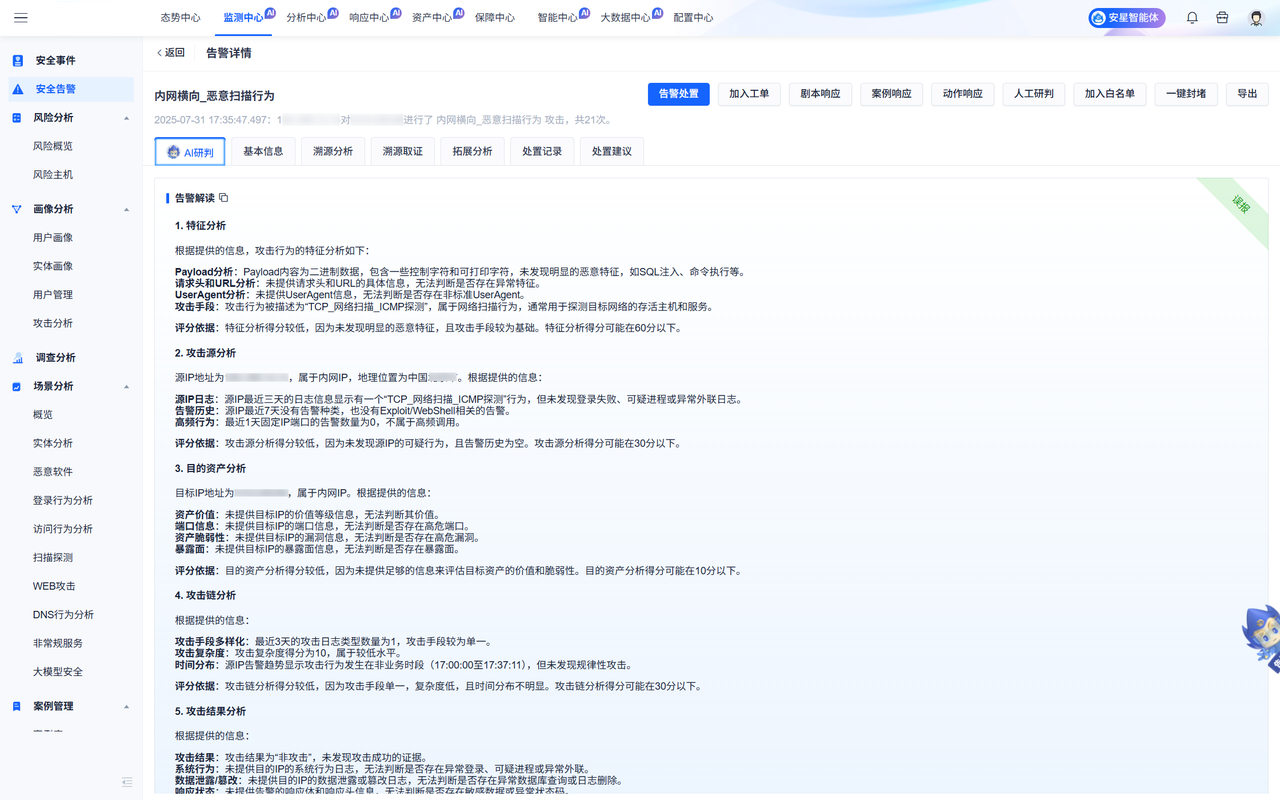Collapse the 风险分析 section
The height and width of the screenshot is (800, 1280).
(126, 116)
